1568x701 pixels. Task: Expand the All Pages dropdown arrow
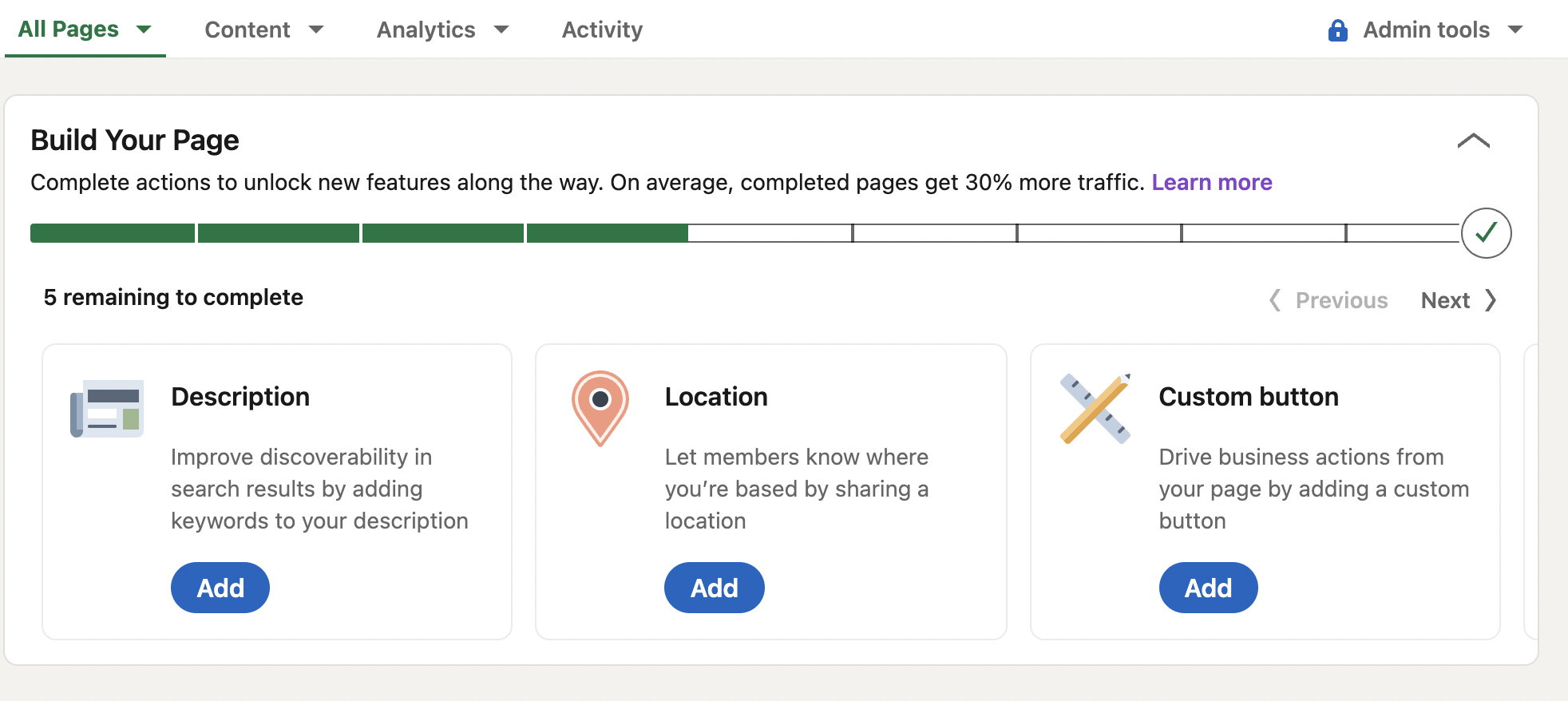click(144, 30)
